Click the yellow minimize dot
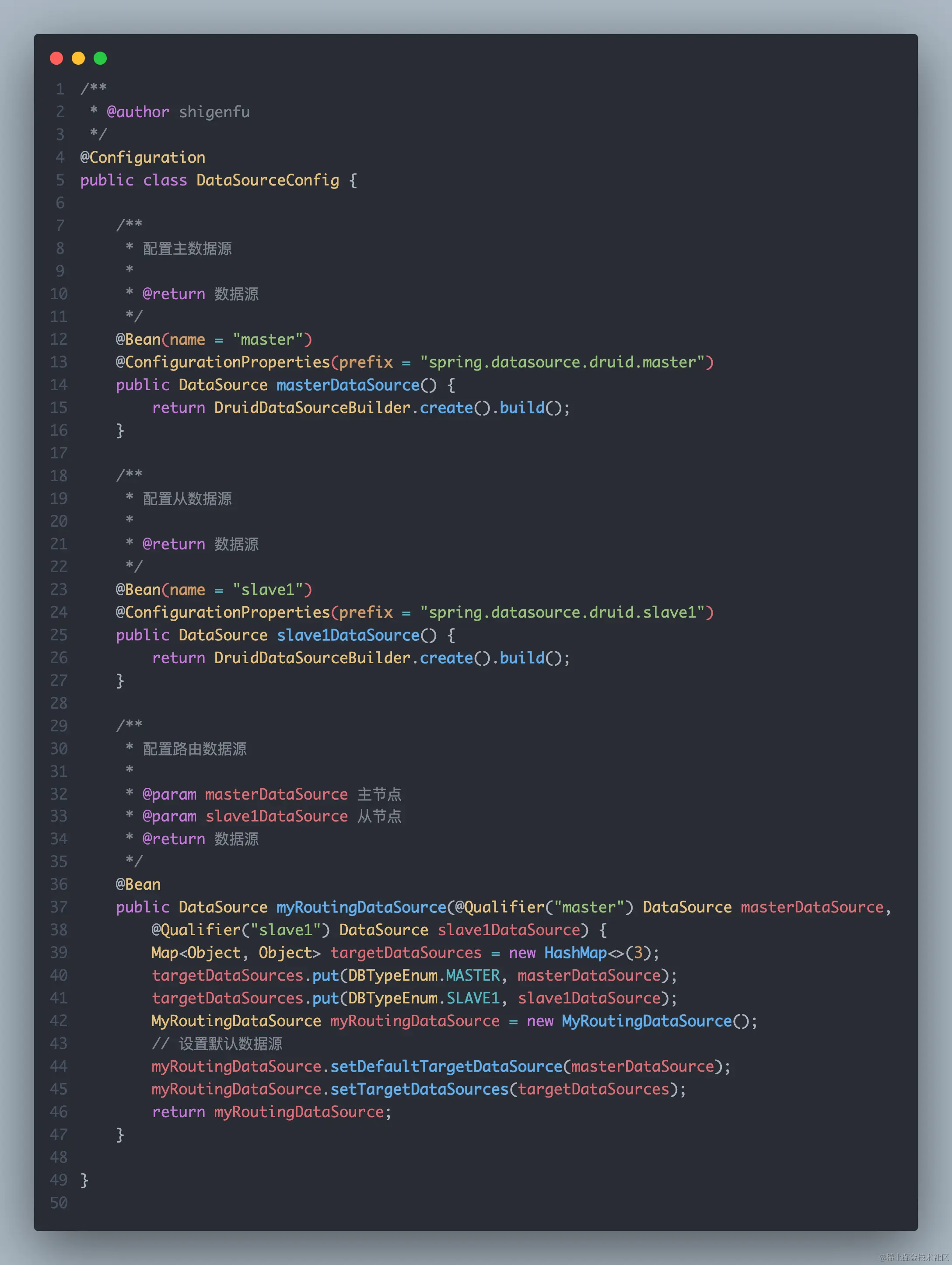Image resolution: width=952 pixels, height=1265 pixels. [x=78, y=58]
